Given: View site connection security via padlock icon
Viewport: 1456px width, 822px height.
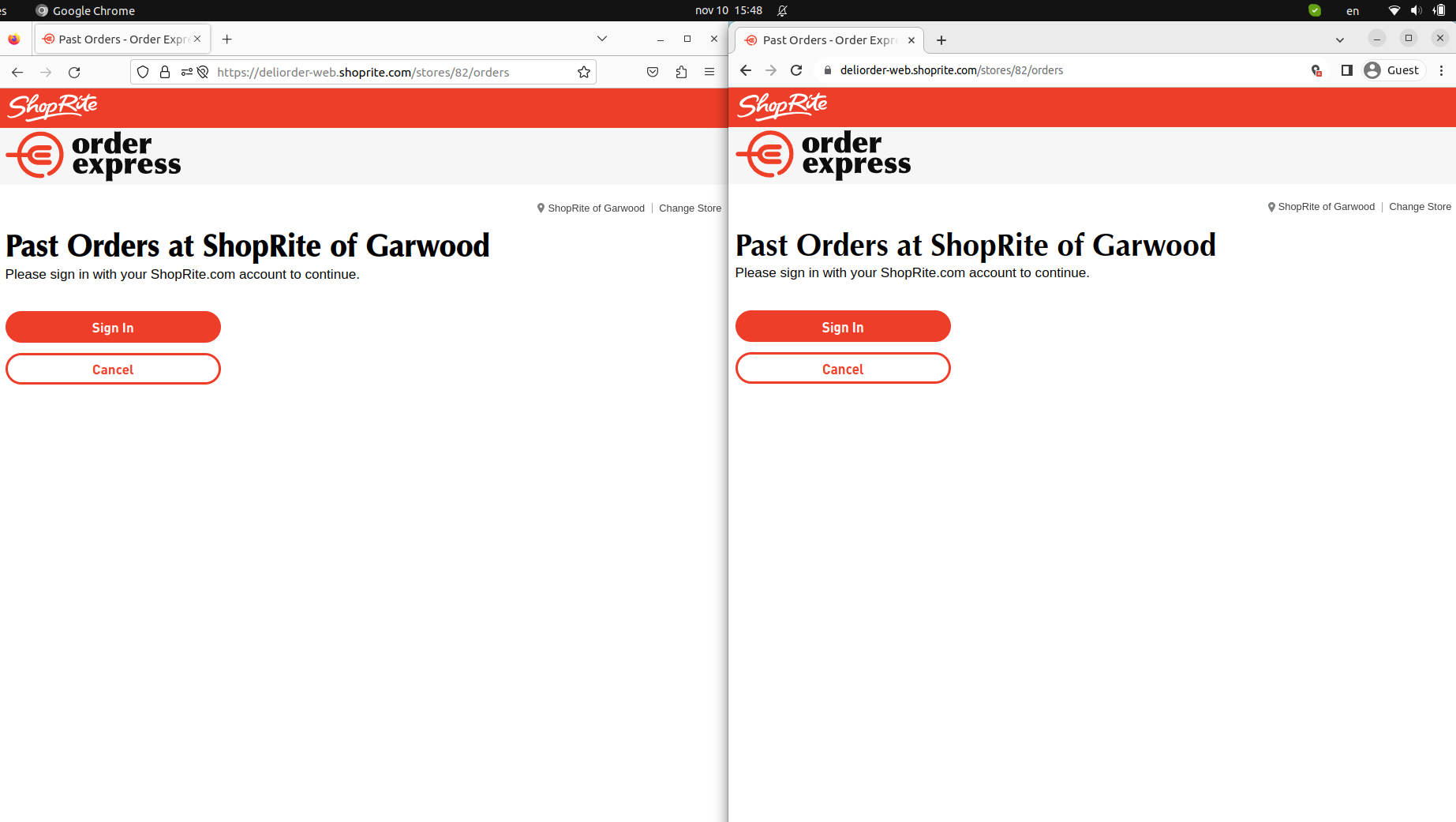Looking at the screenshot, I should (x=164, y=72).
